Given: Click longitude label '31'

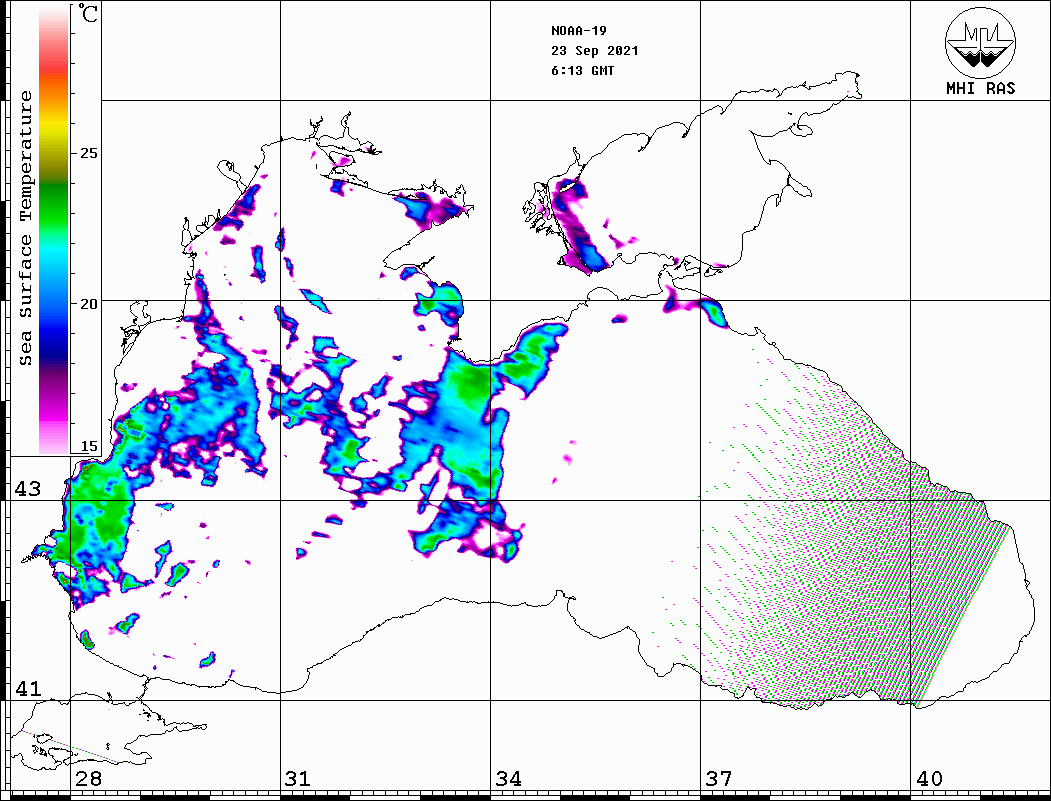Looking at the screenshot, I should click(298, 778).
